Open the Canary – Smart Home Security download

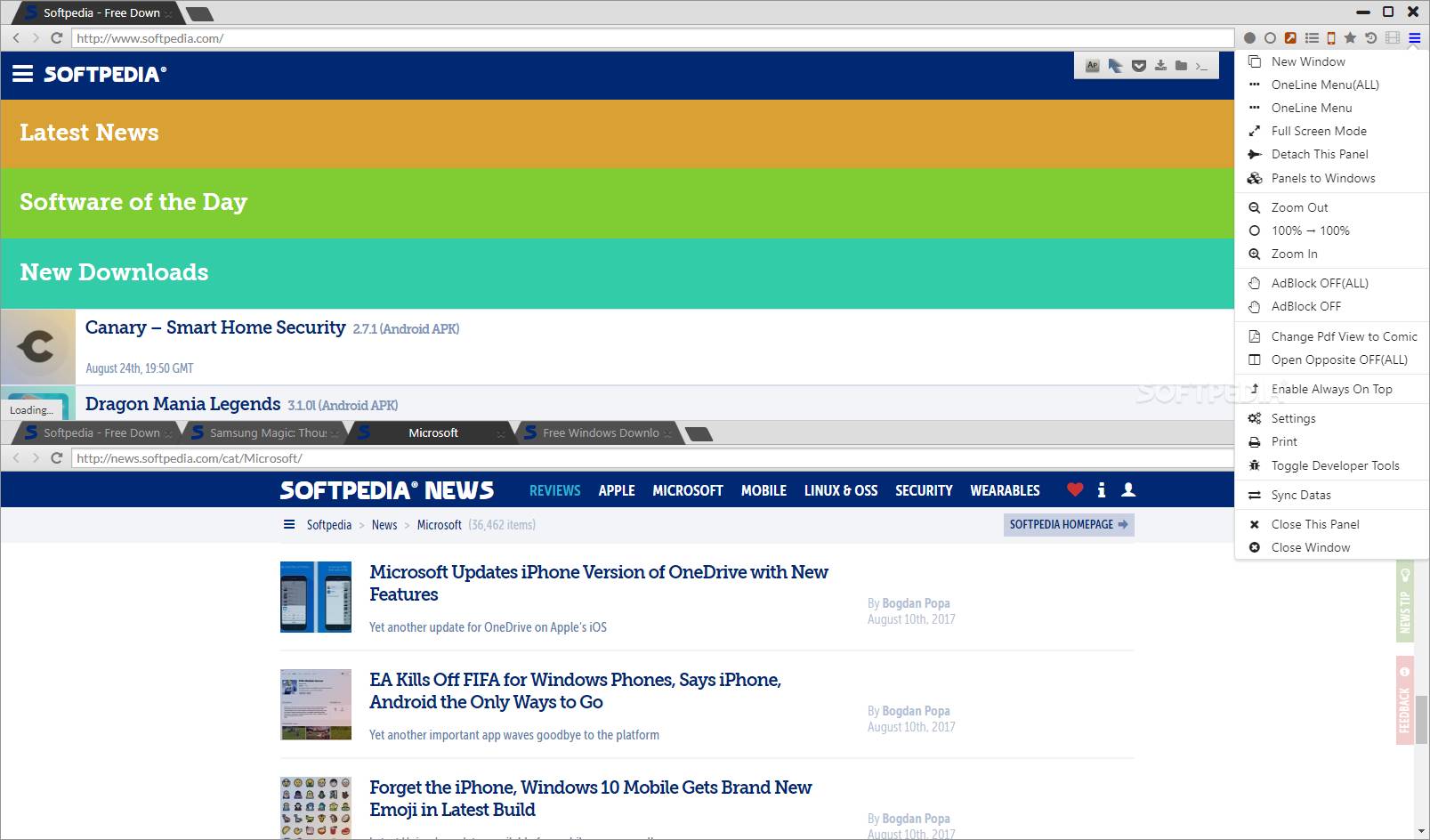[x=215, y=327]
